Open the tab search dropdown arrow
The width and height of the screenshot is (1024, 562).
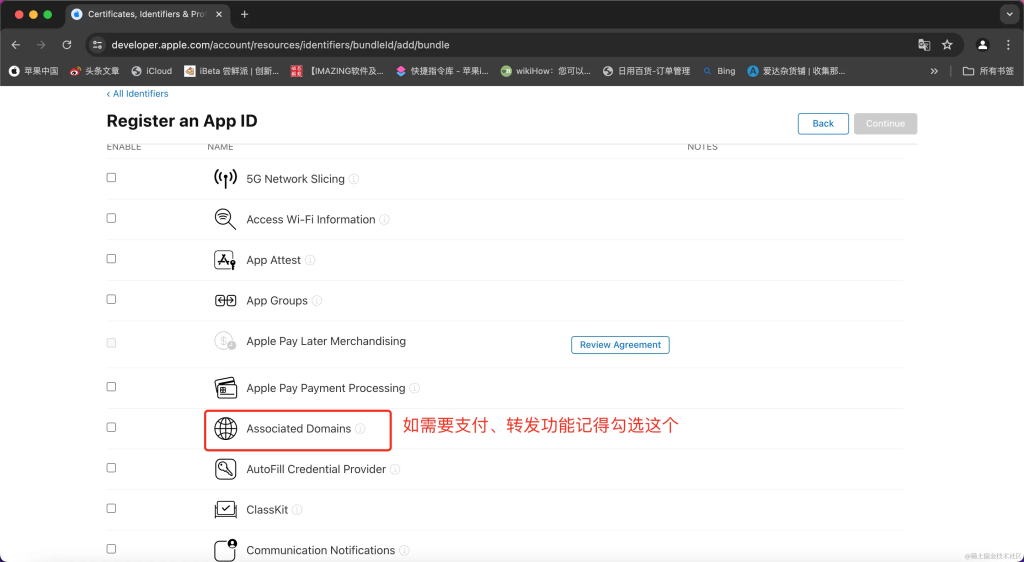coord(1008,14)
